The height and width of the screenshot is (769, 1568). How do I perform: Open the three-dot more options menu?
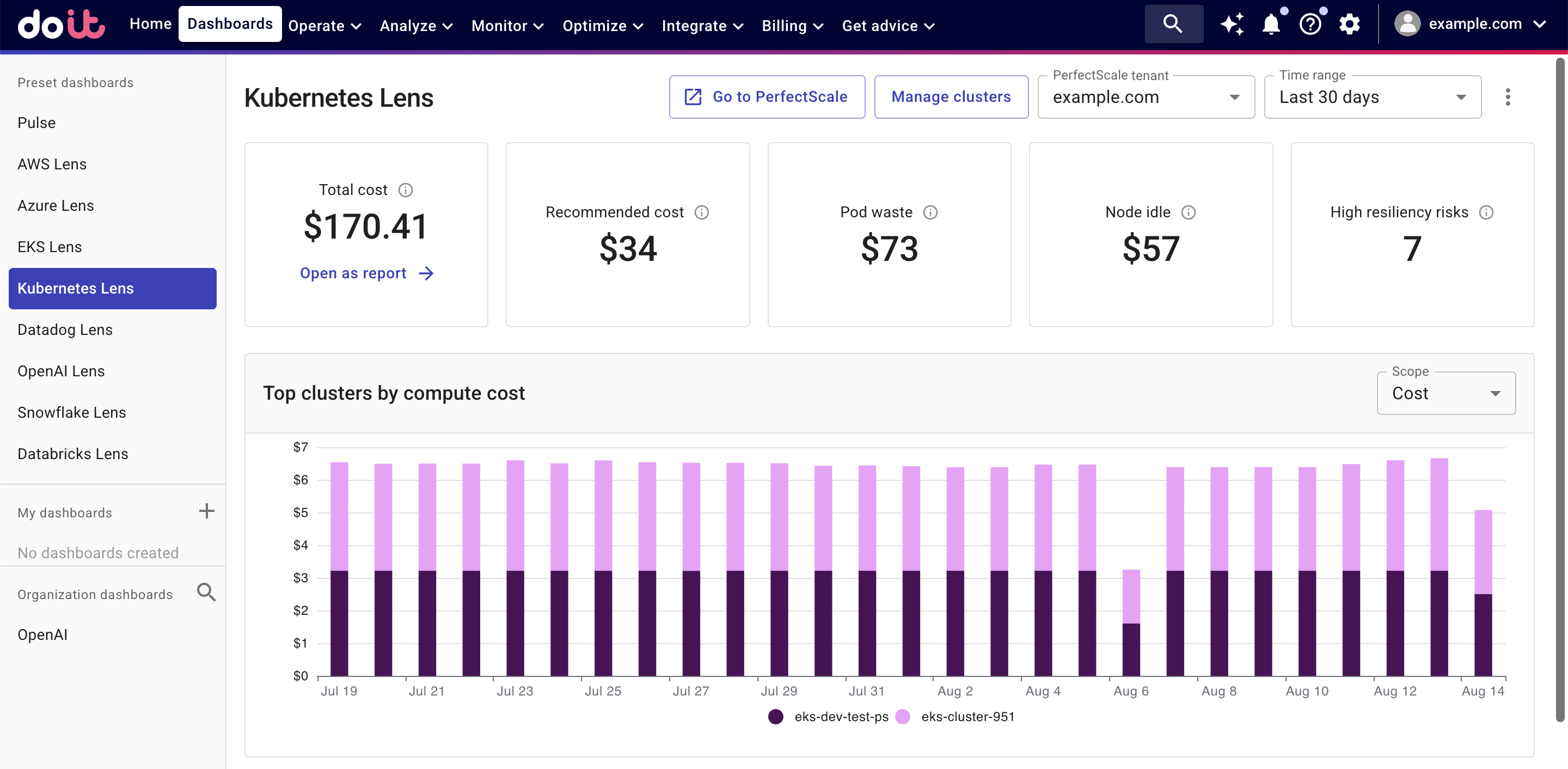point(1508,97)
